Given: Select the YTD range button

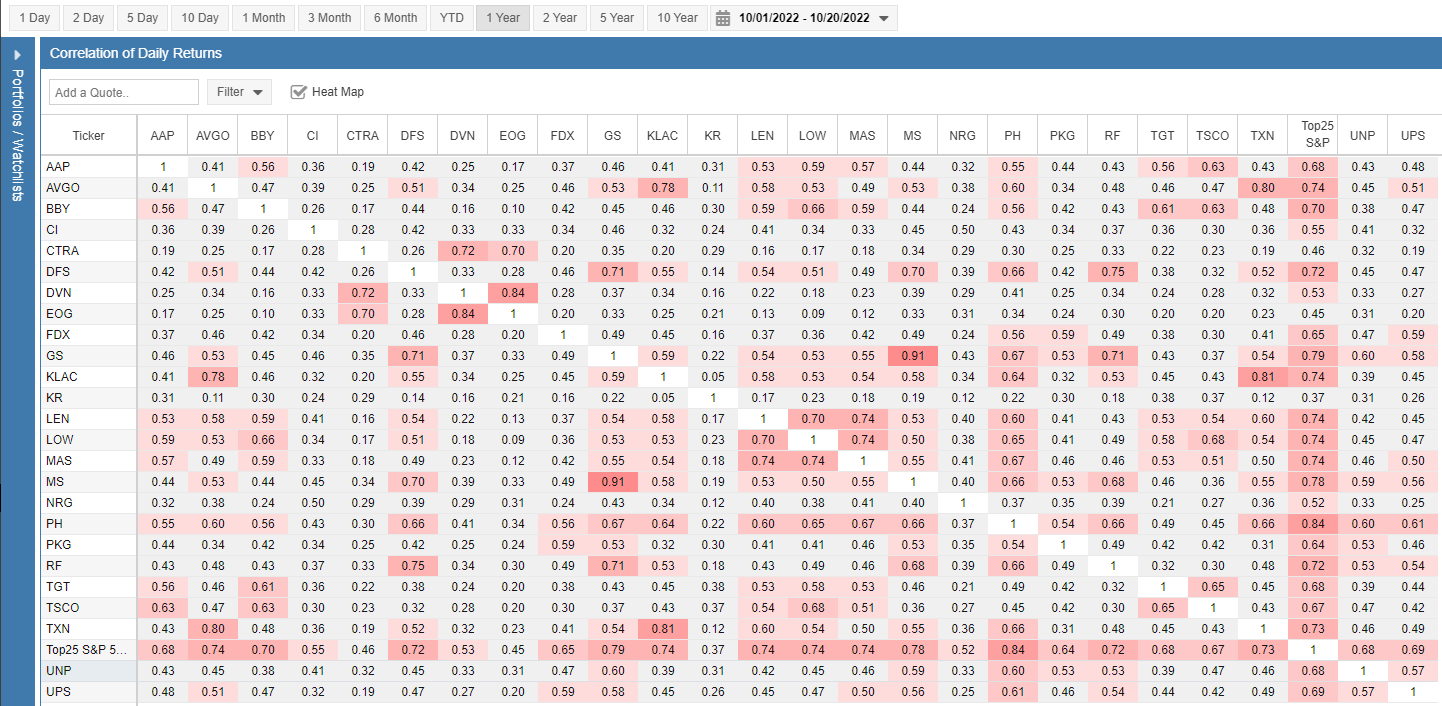Looking at the screenshot, I should tap(452, 18).
